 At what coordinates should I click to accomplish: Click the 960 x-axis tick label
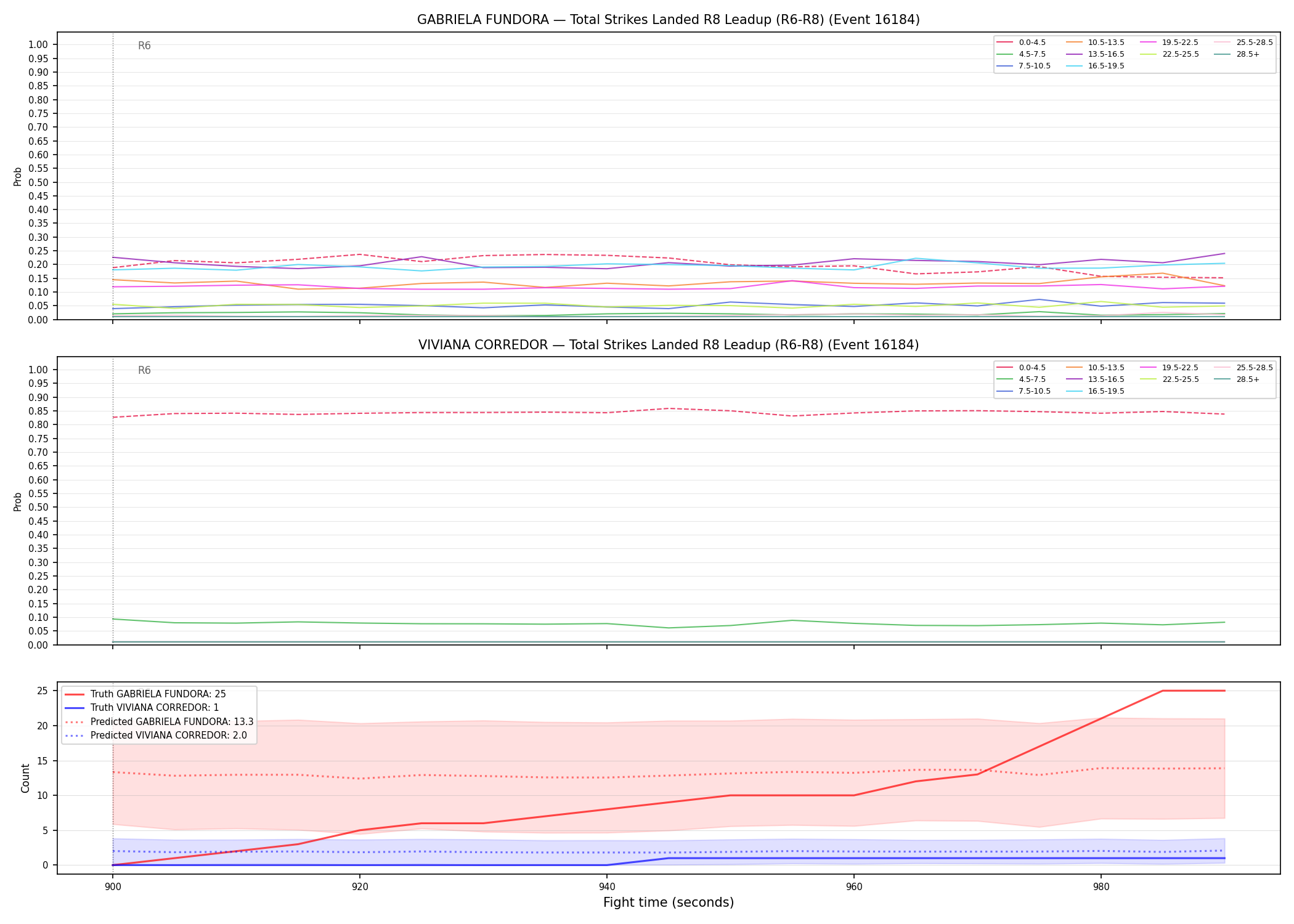[x=854, y=887]
